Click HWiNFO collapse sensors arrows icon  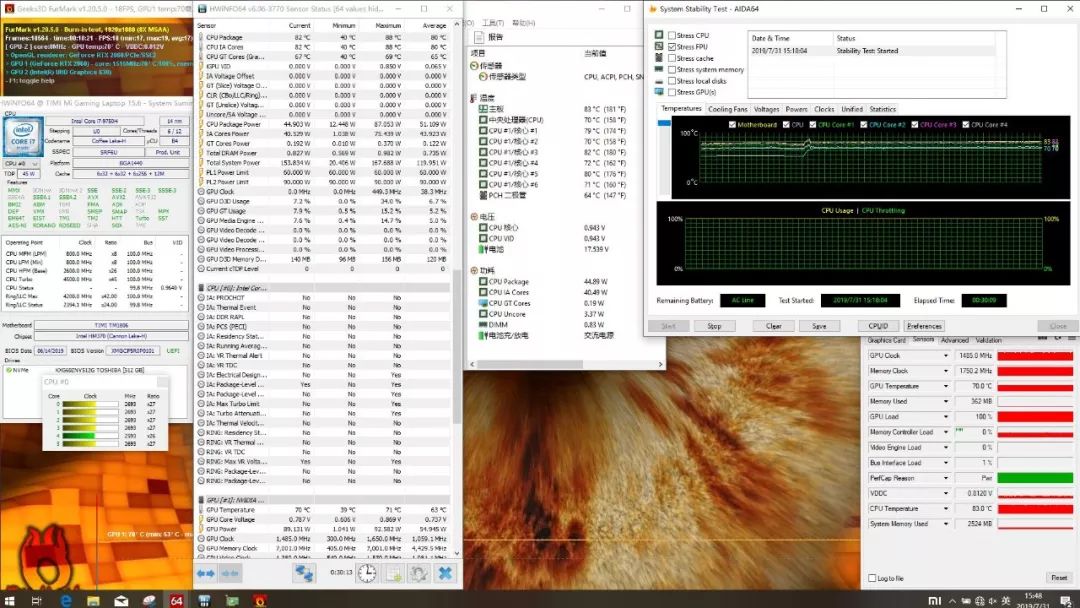click(230, 573)
